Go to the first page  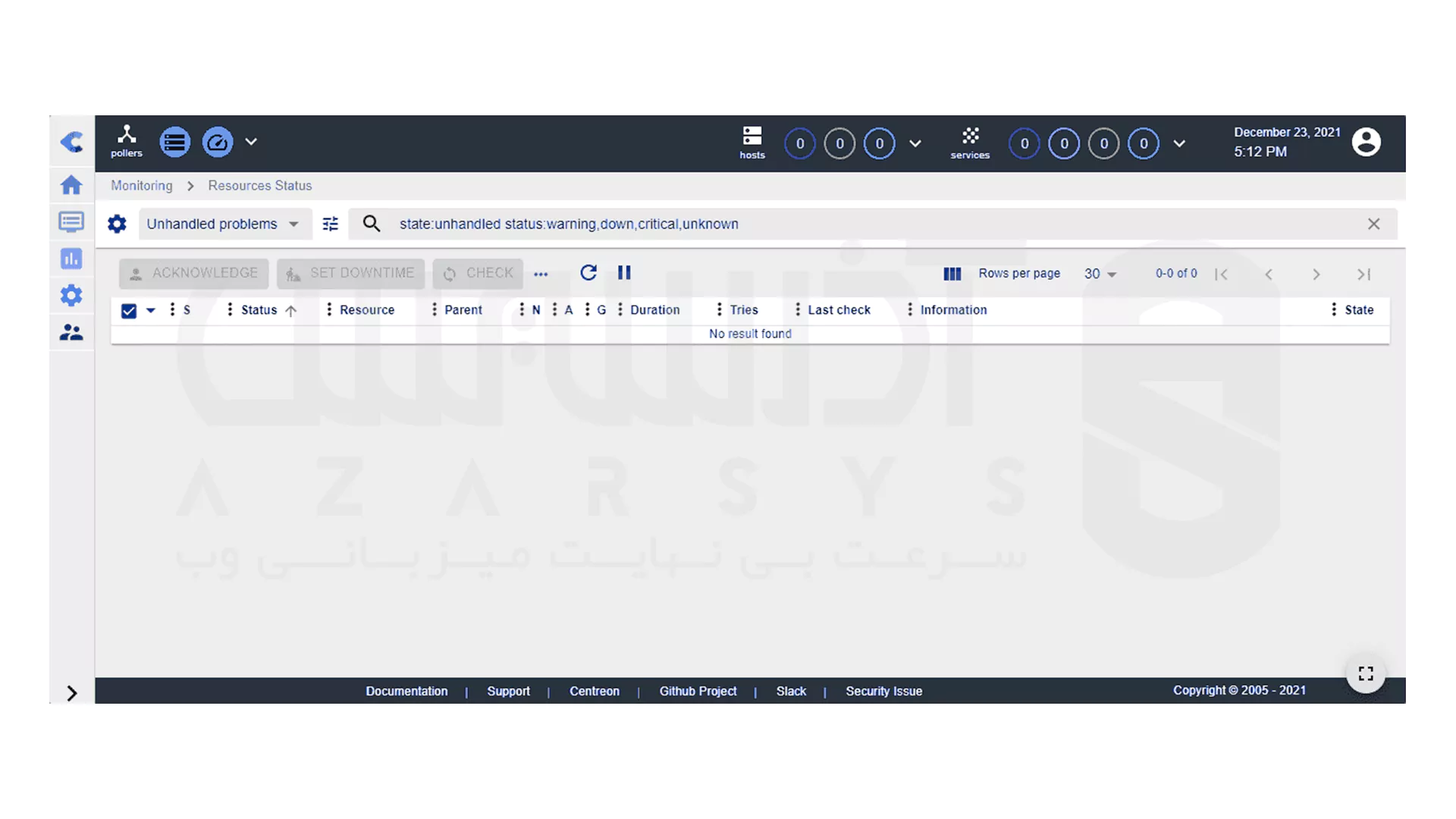pyautogui.click(x=1221, y=275)
